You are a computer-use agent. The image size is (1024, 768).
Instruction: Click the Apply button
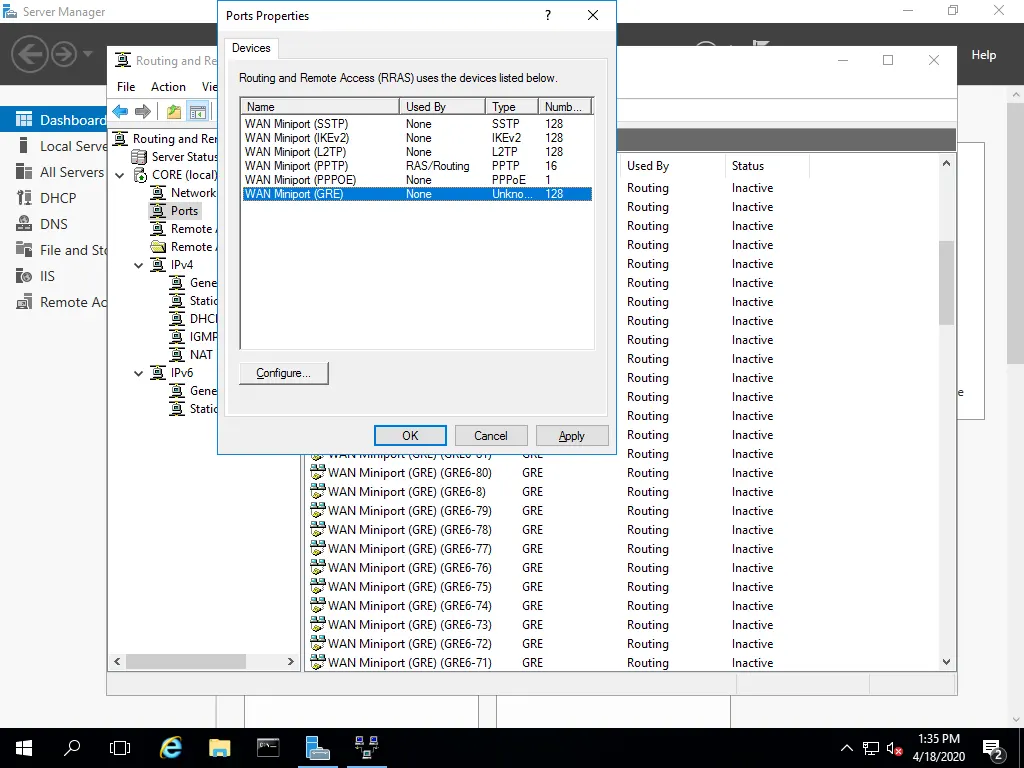571,436
